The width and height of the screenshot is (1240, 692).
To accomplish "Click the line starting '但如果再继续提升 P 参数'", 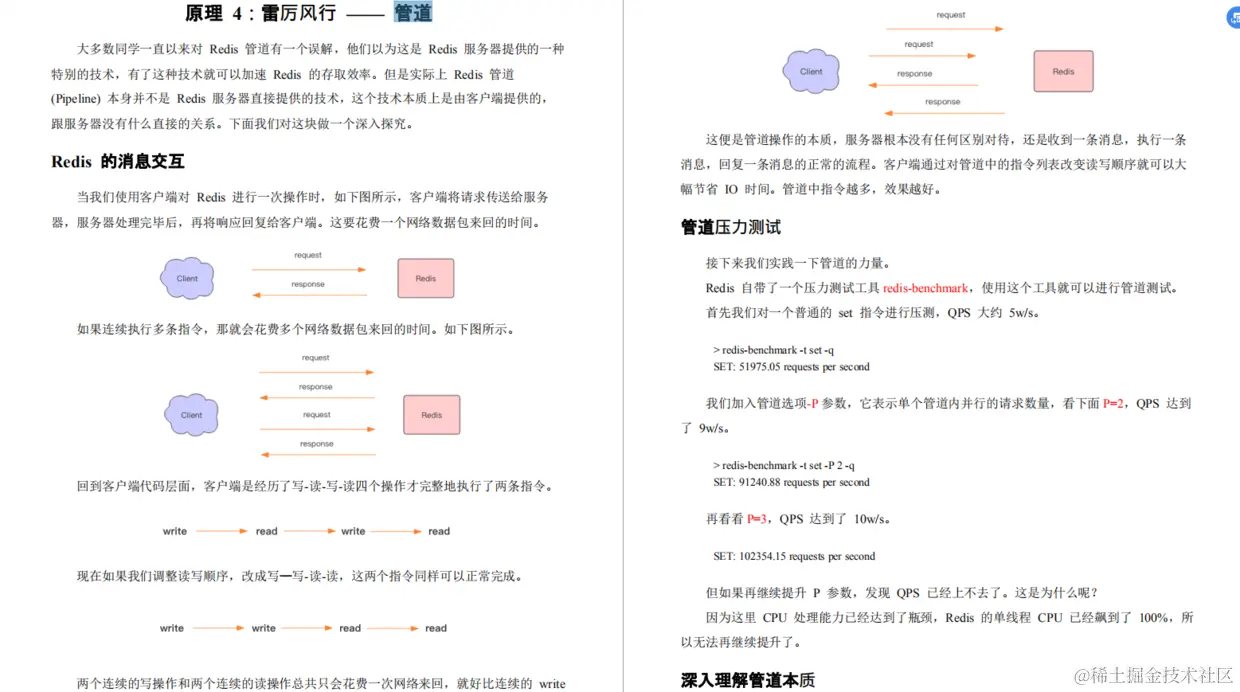I will [x=902, y=592].
